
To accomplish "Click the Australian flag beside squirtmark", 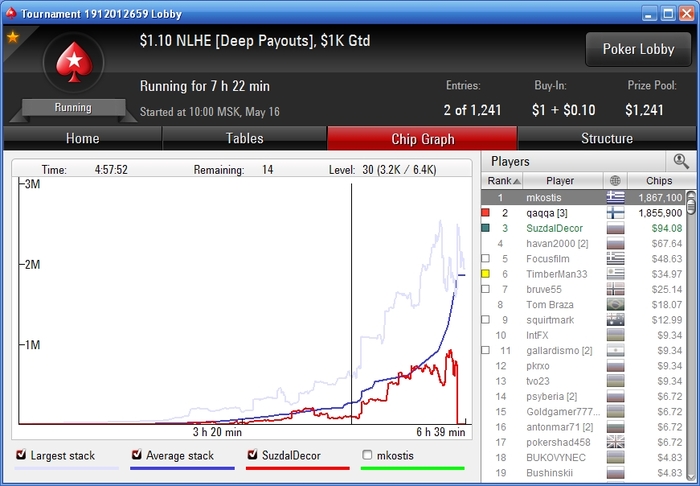I will pyautogui.click(x=615, y=320).
